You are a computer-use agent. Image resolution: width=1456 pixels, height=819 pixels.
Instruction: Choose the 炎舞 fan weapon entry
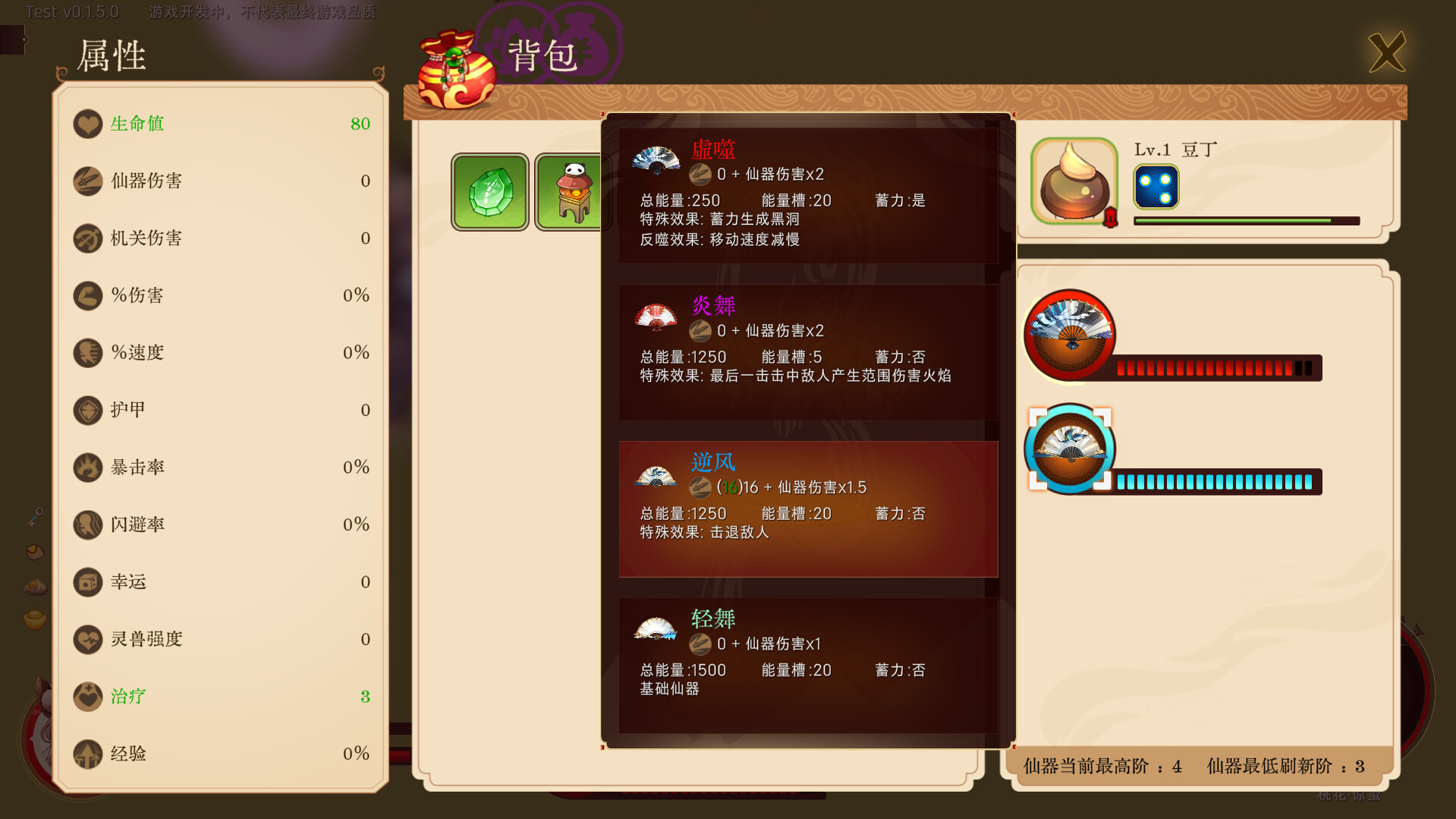point(808,352)
